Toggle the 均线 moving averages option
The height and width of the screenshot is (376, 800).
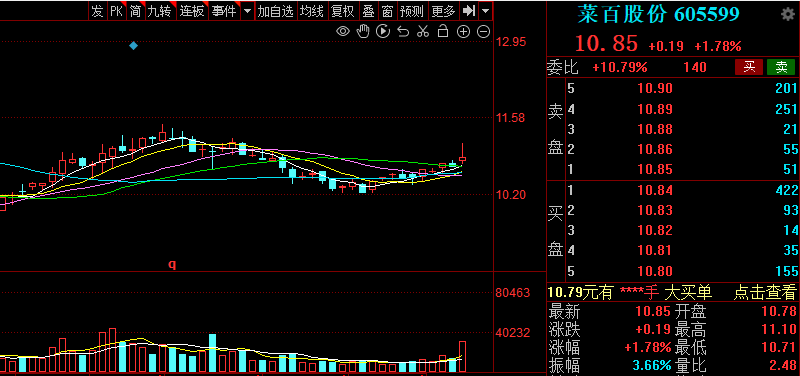tap(312, 11)
